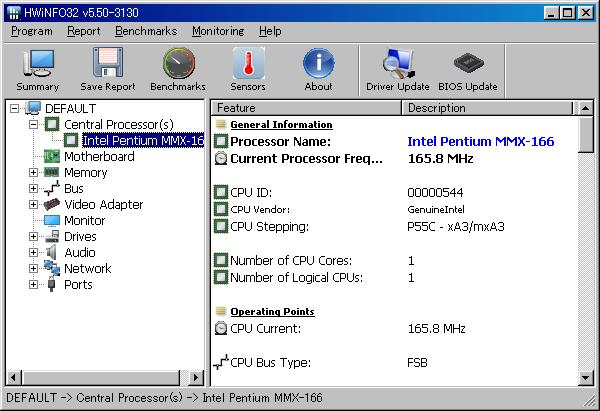The height and width of the screenshot is (411, 600).
Task: Click chip icon beside CPU ID
Action: (221, 192)
